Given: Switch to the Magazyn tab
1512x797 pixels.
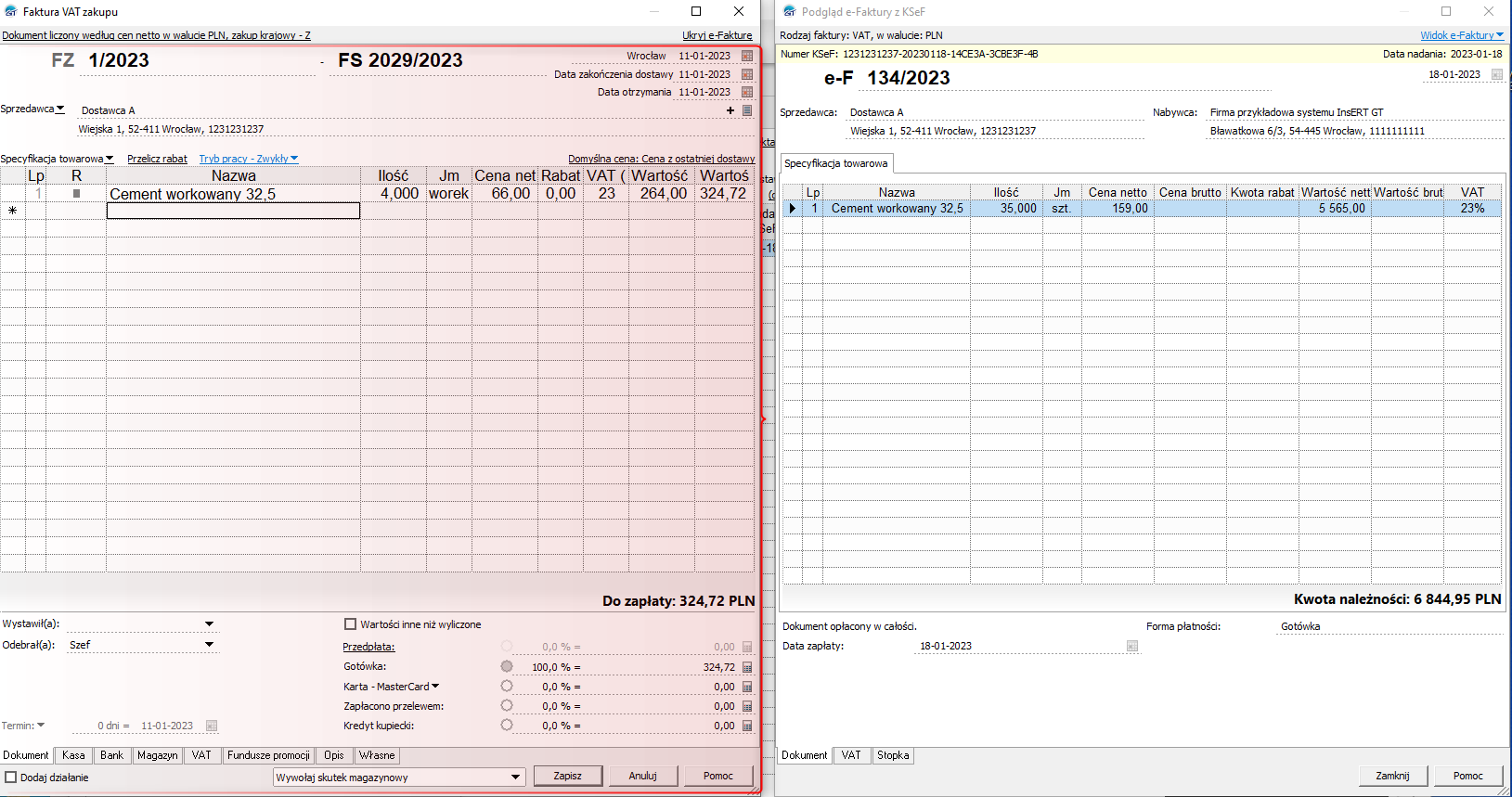Looking at the screenshot, I should click(x=157, y=755).
